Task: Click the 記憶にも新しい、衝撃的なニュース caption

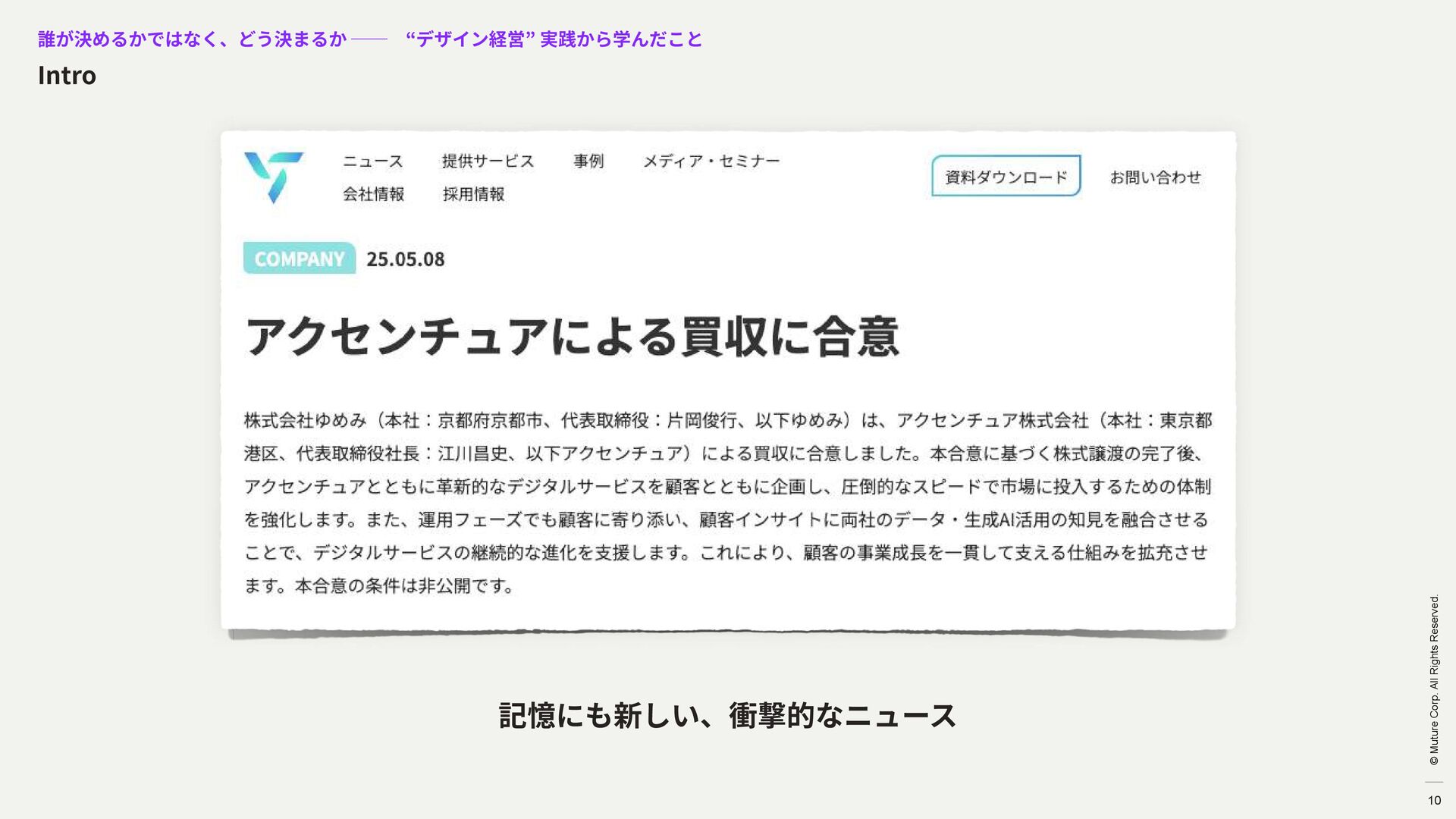Action: click(x=727, y=715)
